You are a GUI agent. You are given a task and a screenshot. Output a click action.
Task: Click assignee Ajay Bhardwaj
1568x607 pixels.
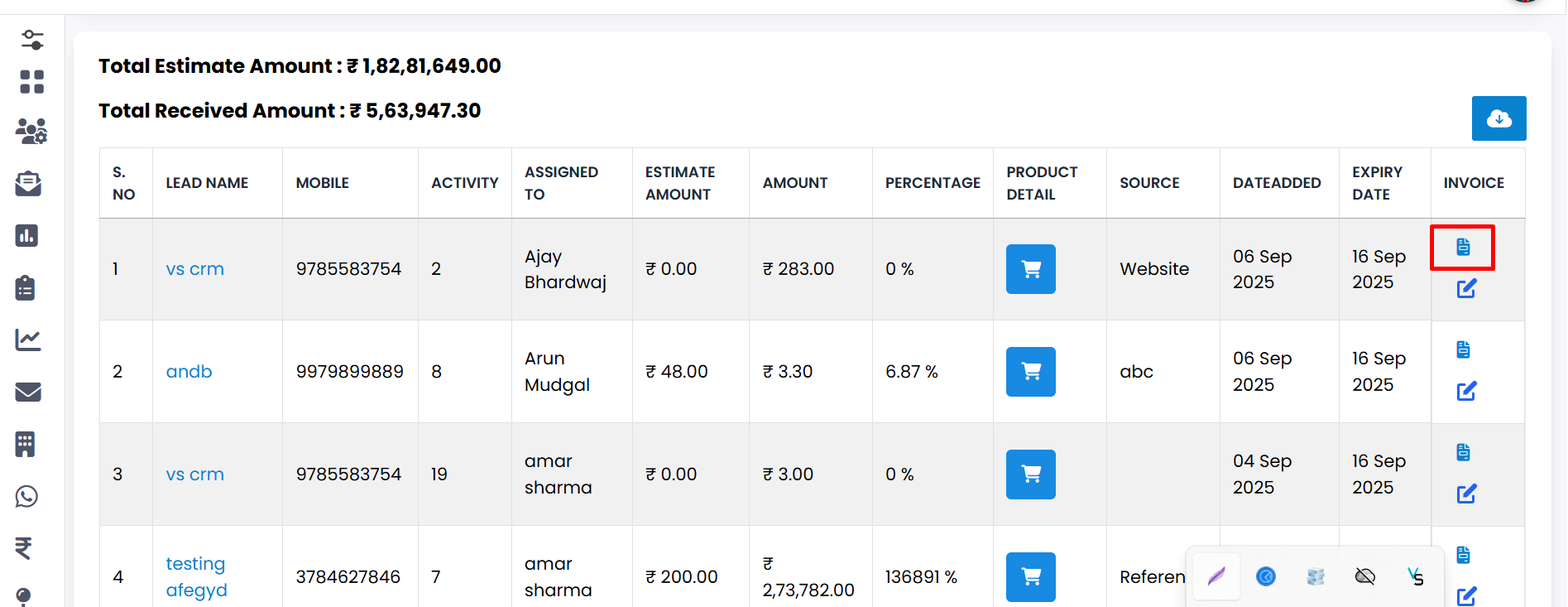click(x=566, y=269)
